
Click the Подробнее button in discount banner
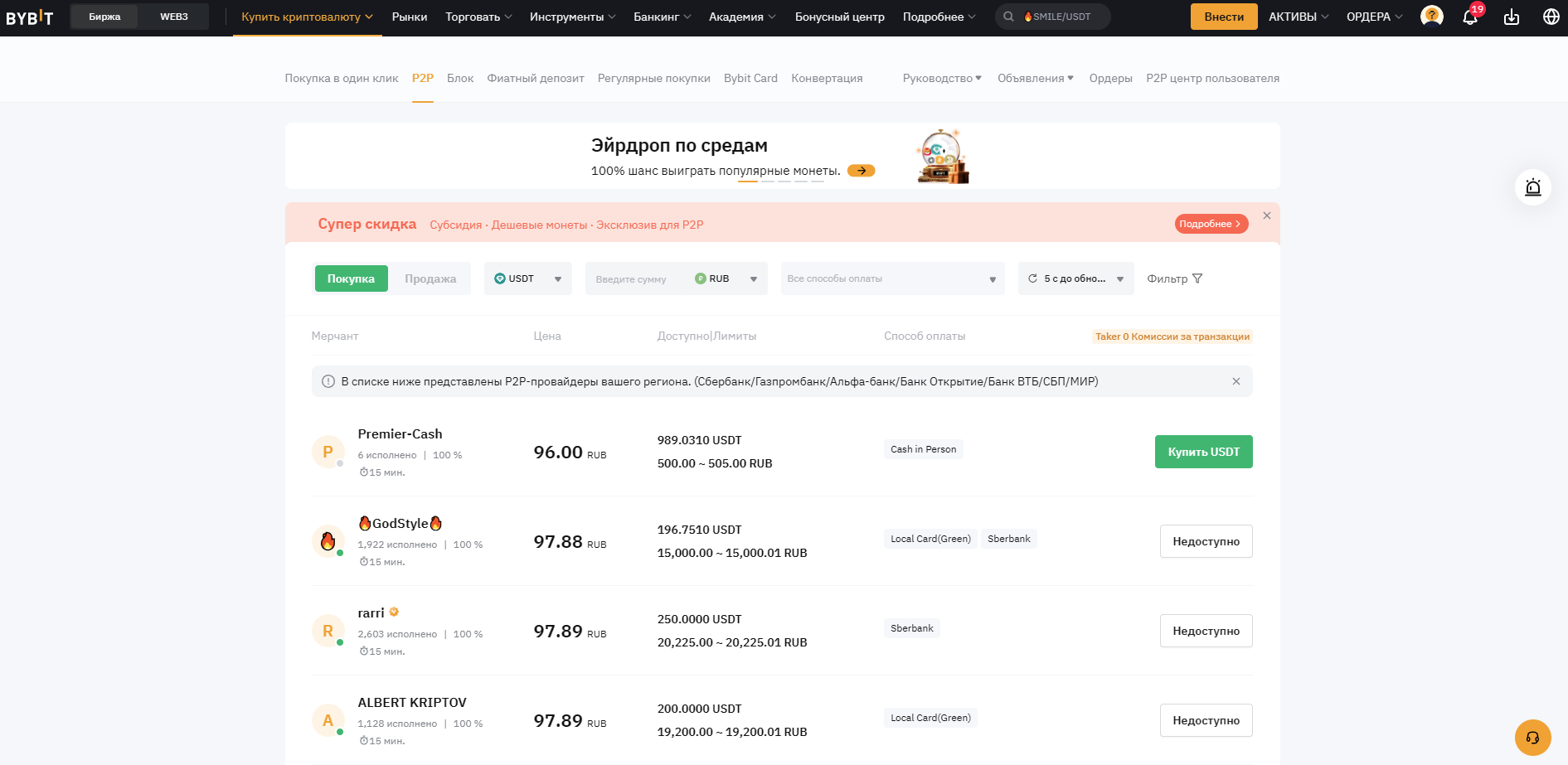(1211, 224)
